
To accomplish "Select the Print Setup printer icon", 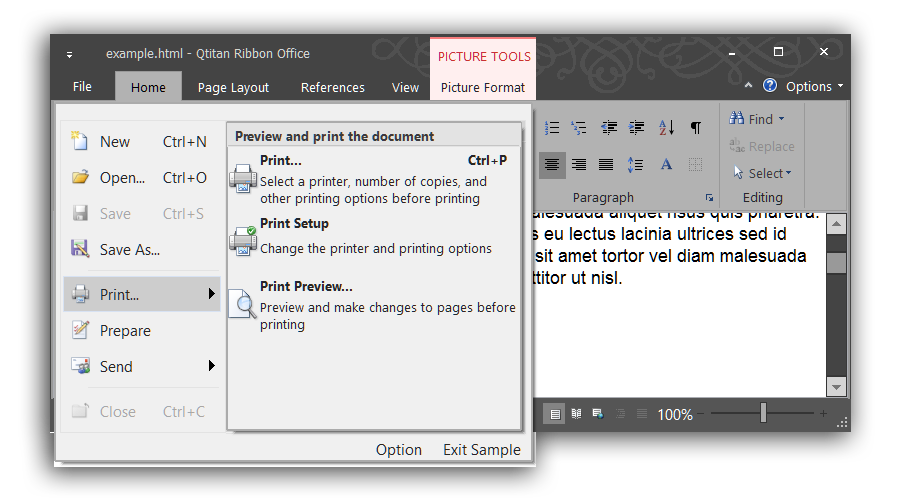I will click(243, 239).
